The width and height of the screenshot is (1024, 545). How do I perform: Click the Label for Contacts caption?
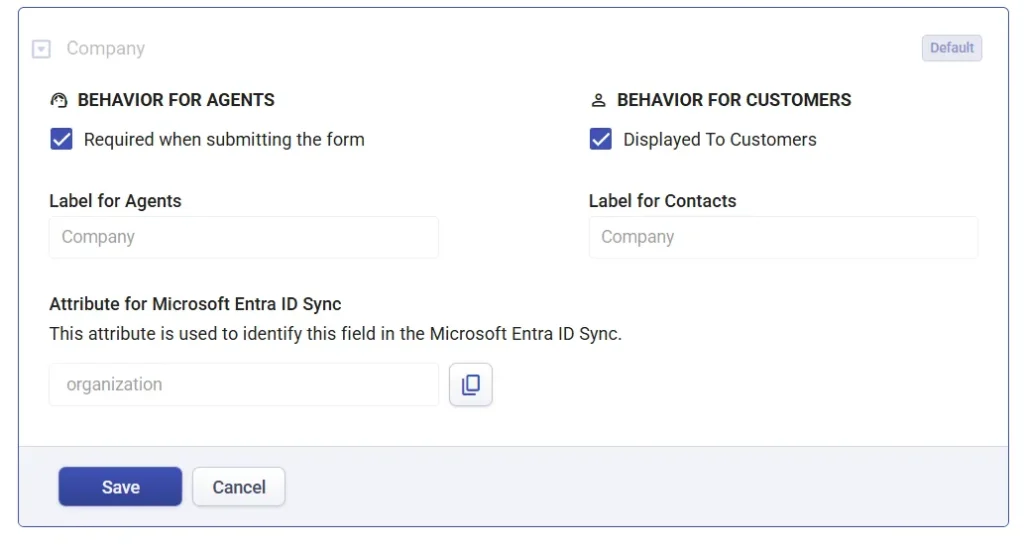662,201
